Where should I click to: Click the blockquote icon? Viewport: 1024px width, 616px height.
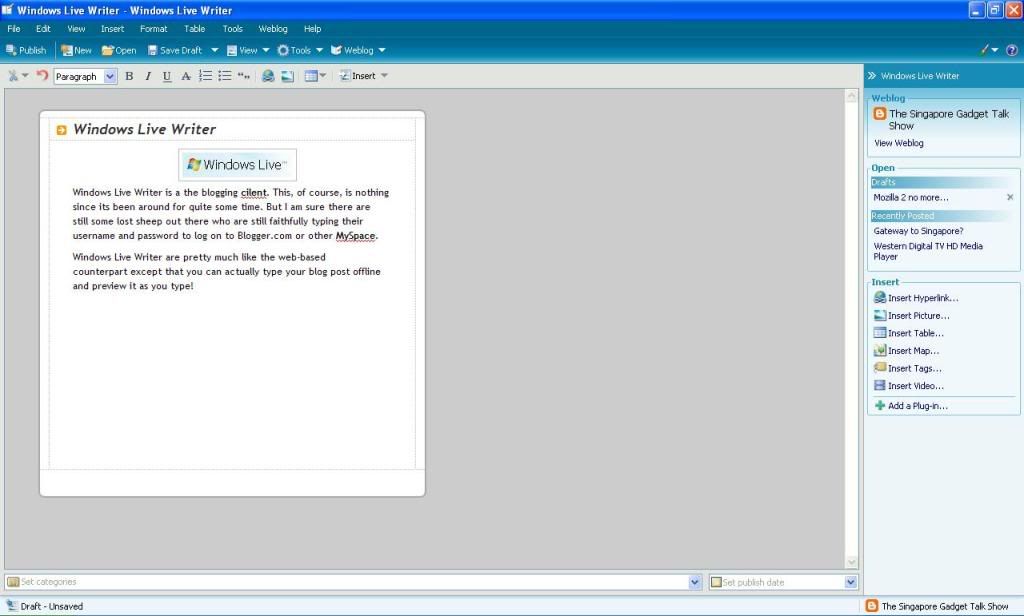[243, 76]
